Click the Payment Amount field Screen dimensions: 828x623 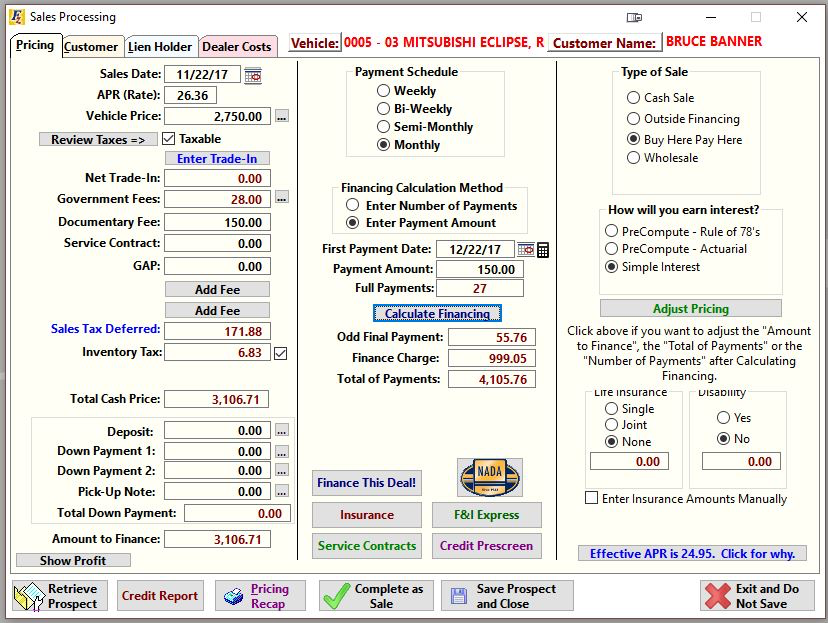[x=479, y=269]
